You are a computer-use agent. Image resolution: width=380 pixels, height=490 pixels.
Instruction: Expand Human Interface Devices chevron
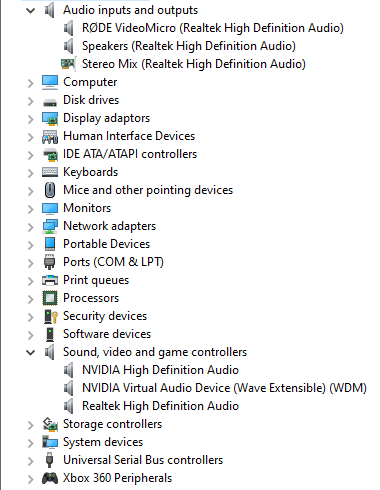click(31, 137)
